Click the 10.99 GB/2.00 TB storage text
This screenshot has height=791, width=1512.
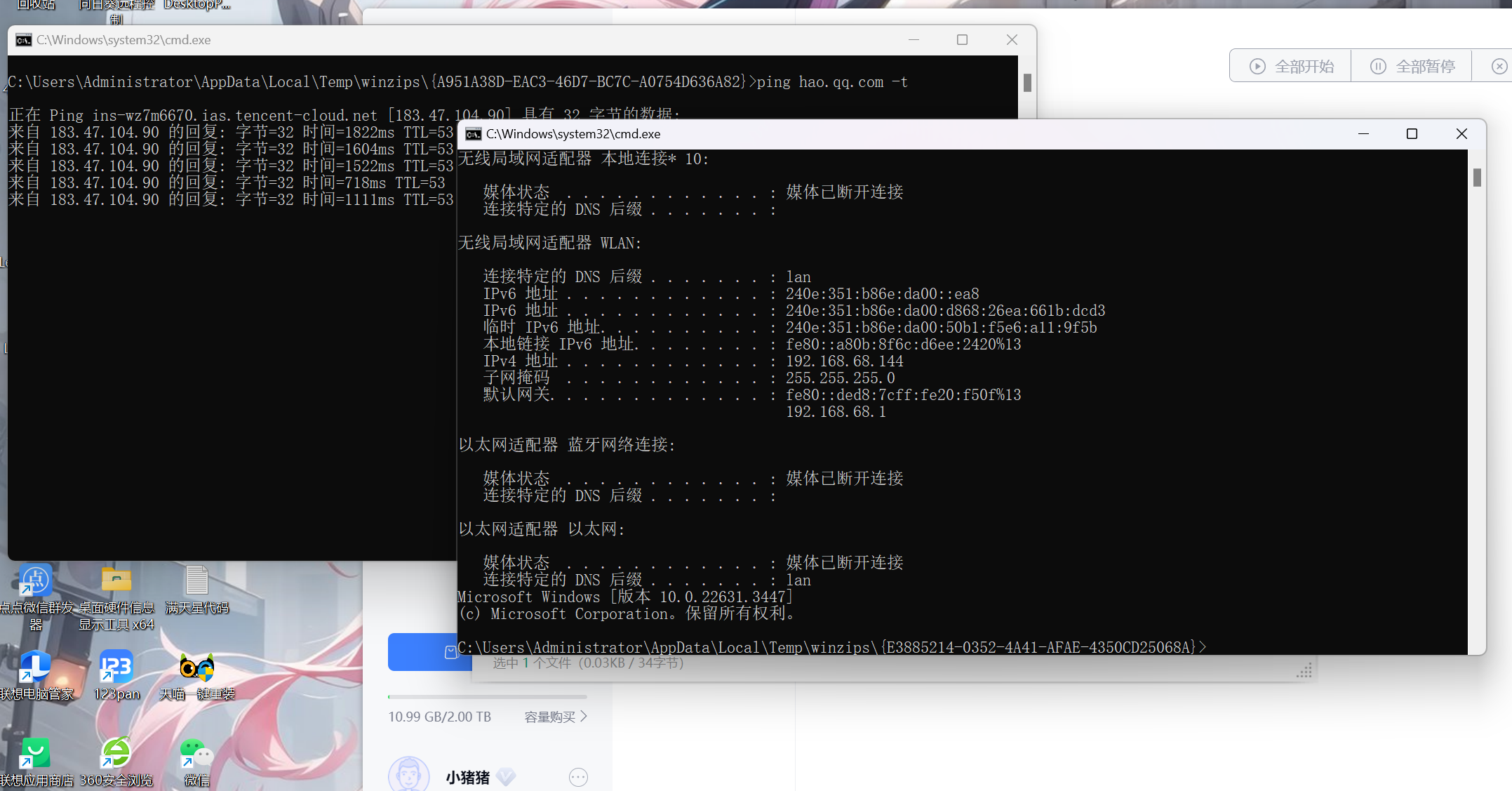pyautogui.click(x=440, y=717)
